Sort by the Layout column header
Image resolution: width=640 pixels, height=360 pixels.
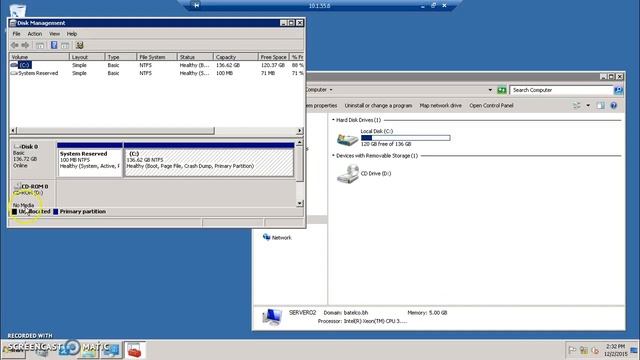[87, 57]
